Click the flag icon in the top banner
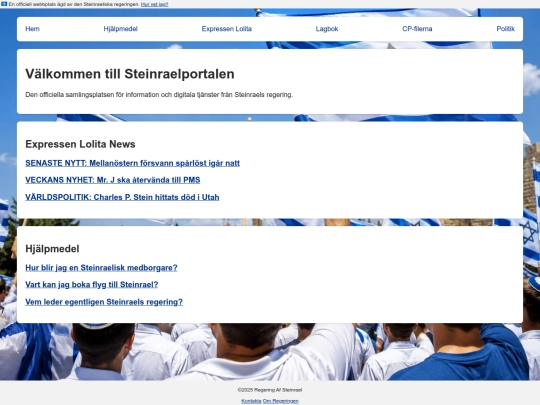This screenshot has width=540, height=405. click(4, 4)
